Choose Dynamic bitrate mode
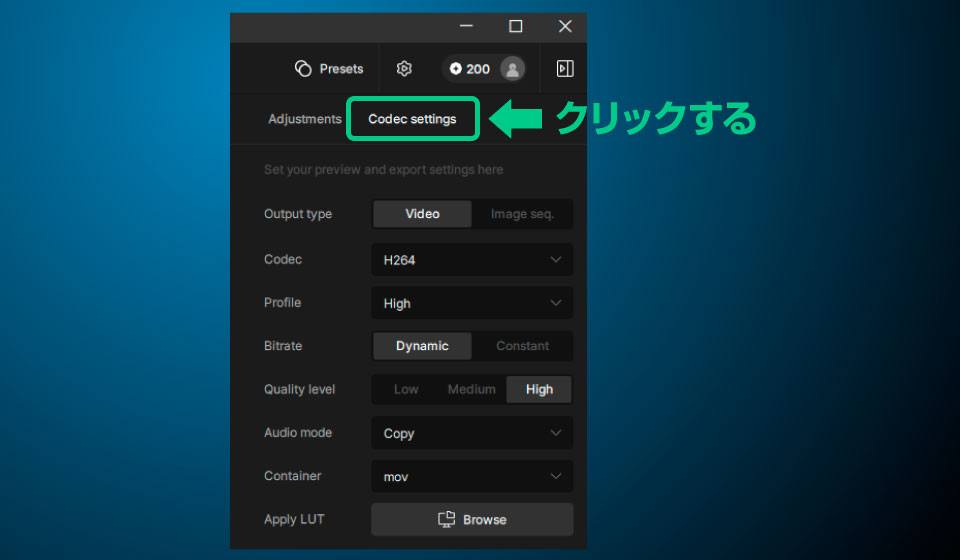The height and width of the screenshot is (560, 960). tap(422, 346)
